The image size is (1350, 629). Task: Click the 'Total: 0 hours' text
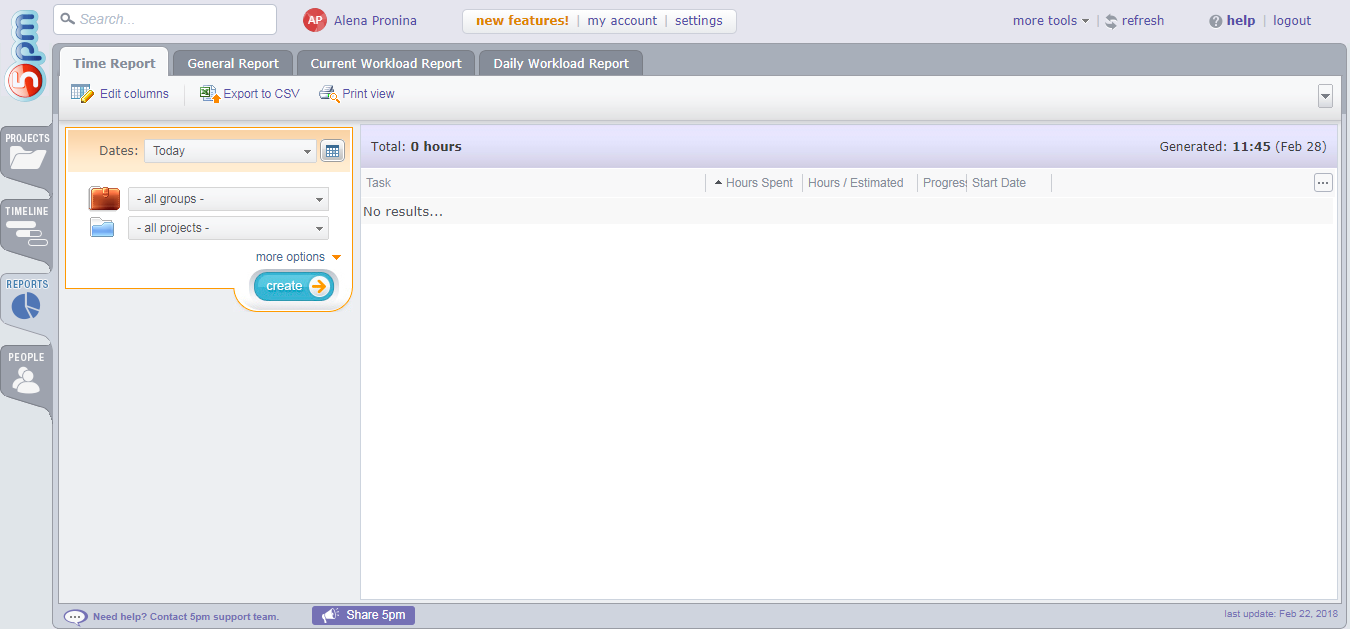click(x=416, y=146)
